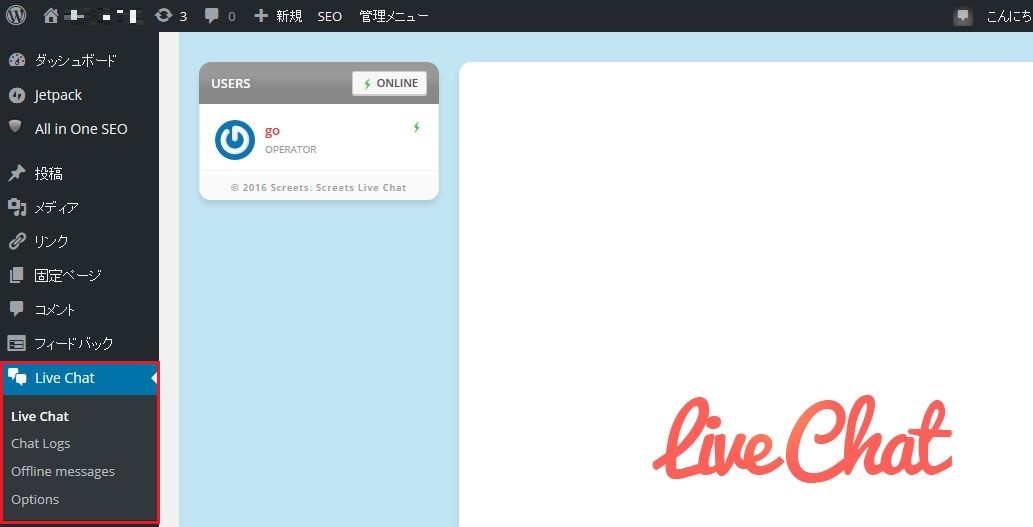
Task: Open the comments bubble icon in the admin bar
Action: pos(211,16)
